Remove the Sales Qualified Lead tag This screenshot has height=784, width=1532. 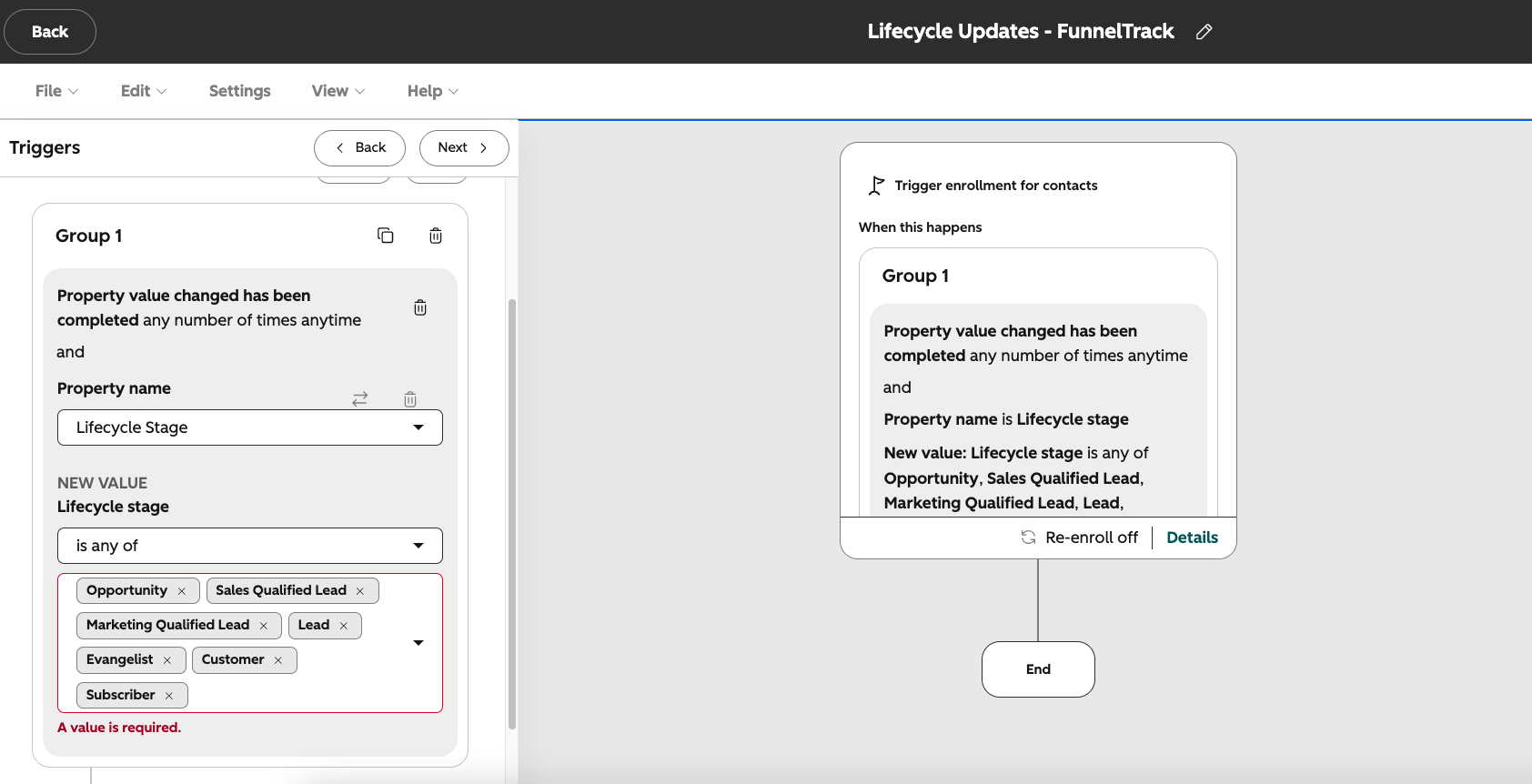pos(360,591)
